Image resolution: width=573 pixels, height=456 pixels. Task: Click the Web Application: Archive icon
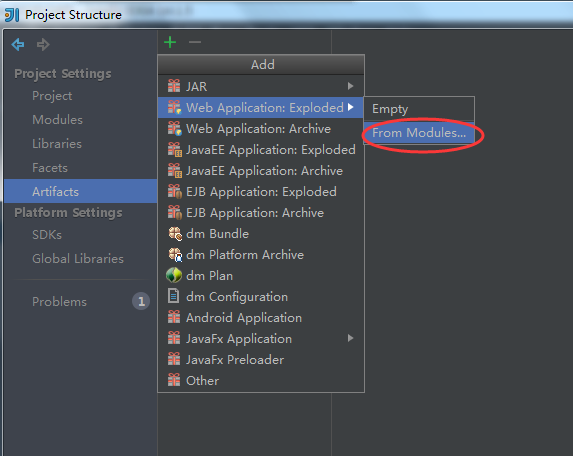tap(174, 129)
